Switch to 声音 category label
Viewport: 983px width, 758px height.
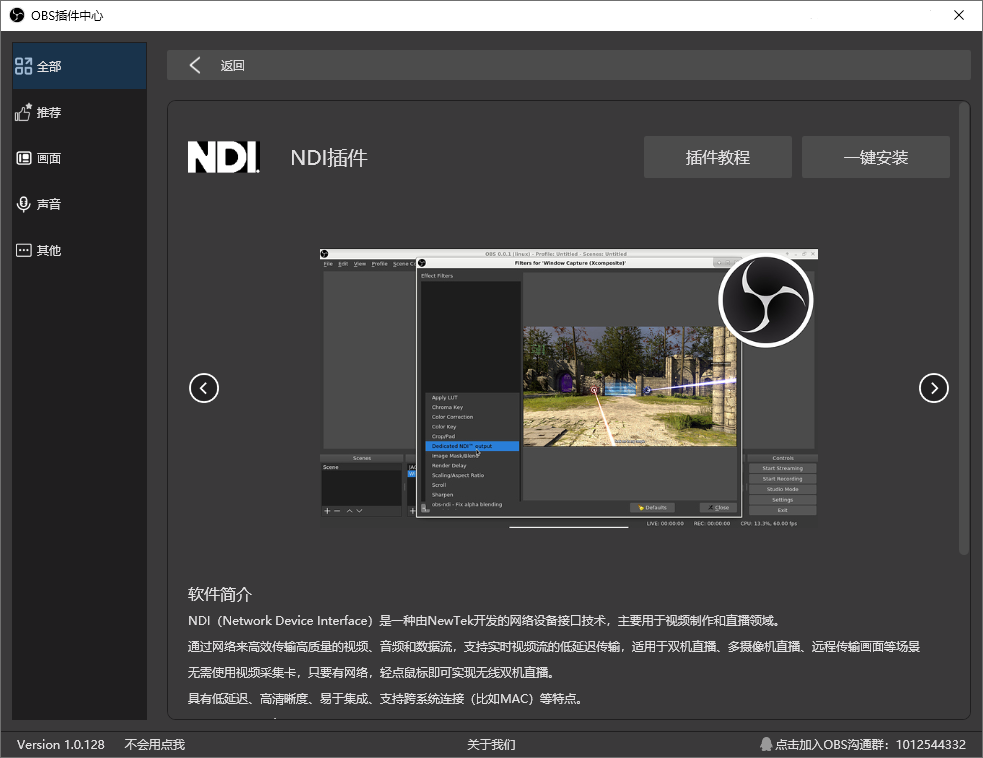[x=49, y=204]
